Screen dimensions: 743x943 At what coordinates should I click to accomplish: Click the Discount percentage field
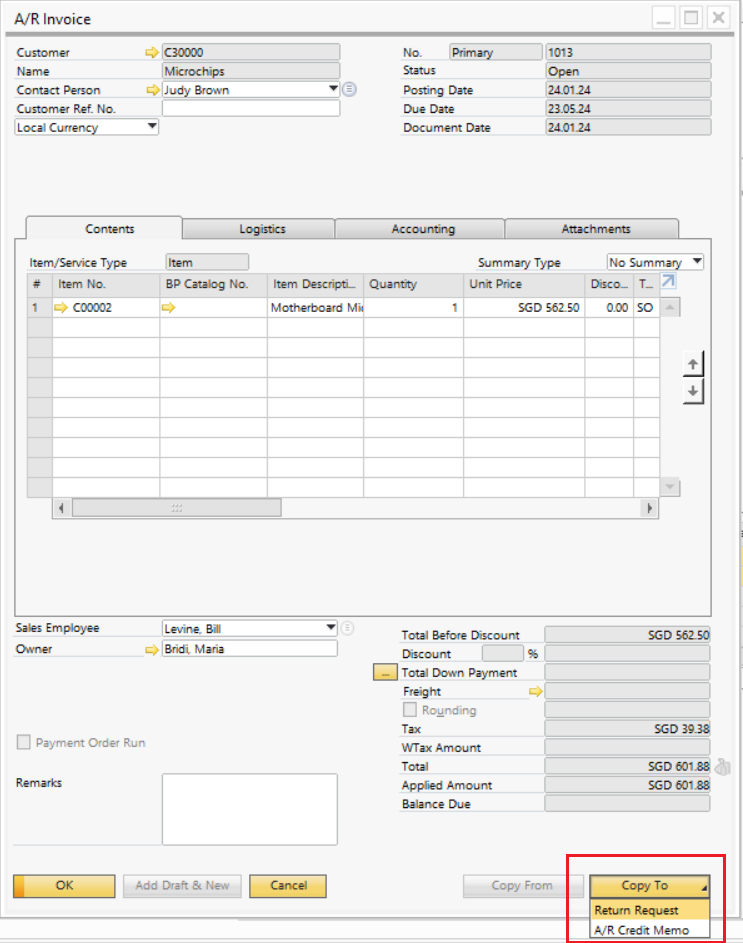click(503, 654)
